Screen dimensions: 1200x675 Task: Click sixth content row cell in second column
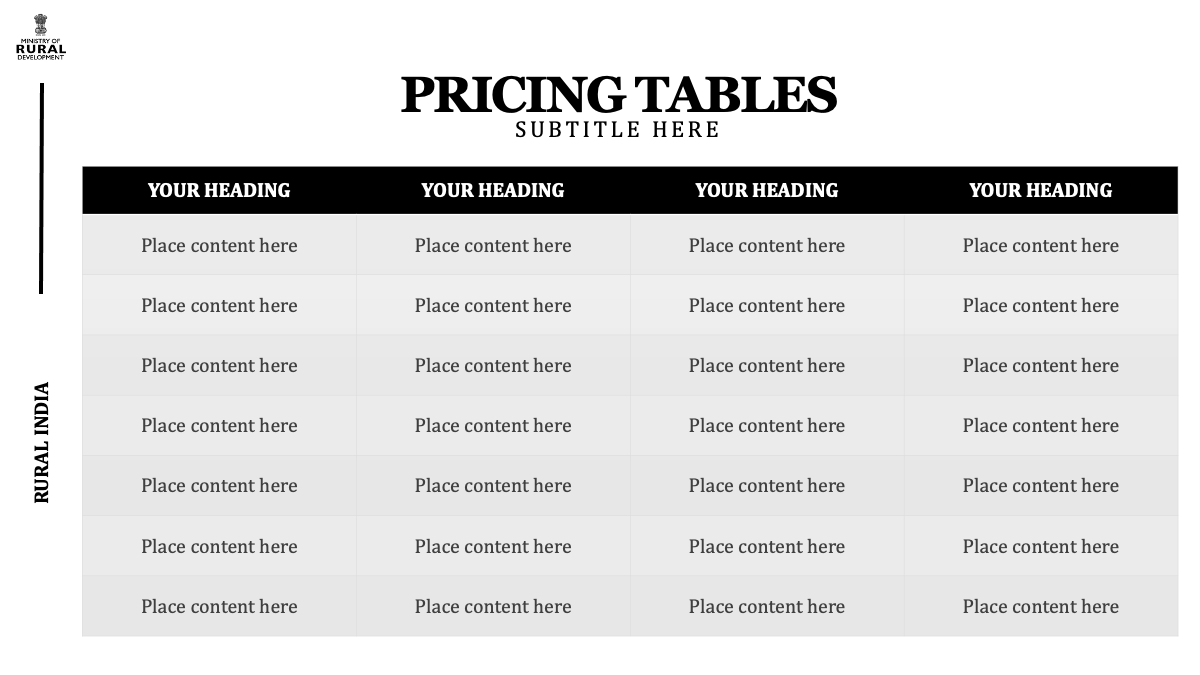coord(493,546)
